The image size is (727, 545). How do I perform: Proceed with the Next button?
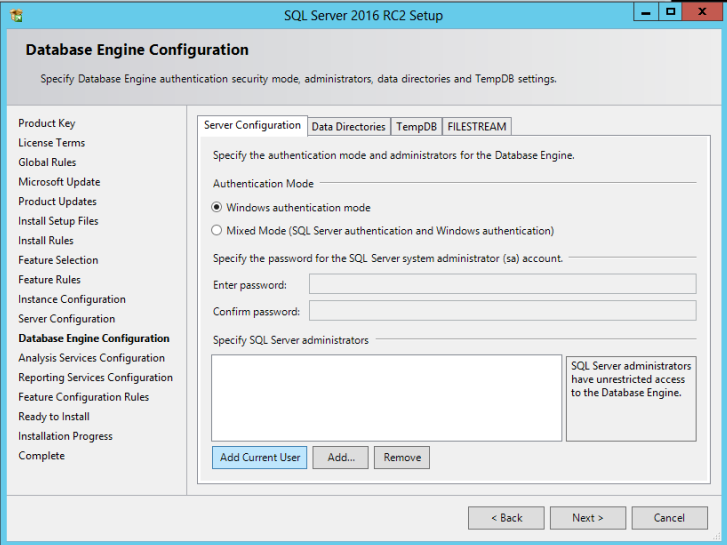tap(587, 518)
